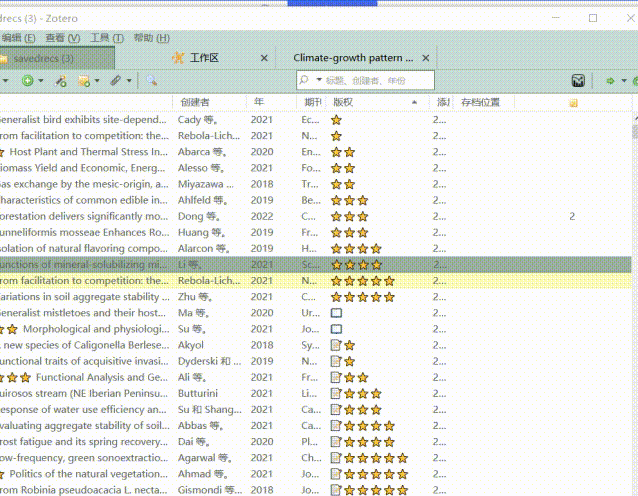Image resolution: width=638 pixels, height=496 pixels.
Task: Click the empty box icon in Su 2021 Morphological row
Action: (336, 329)
